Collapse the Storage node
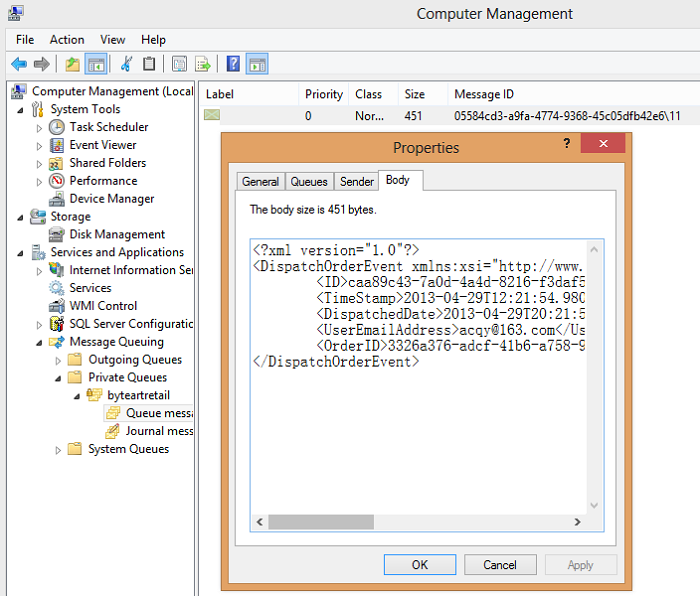Image resolution: width=700 pixels, height=596 pixels. [20, 217]
